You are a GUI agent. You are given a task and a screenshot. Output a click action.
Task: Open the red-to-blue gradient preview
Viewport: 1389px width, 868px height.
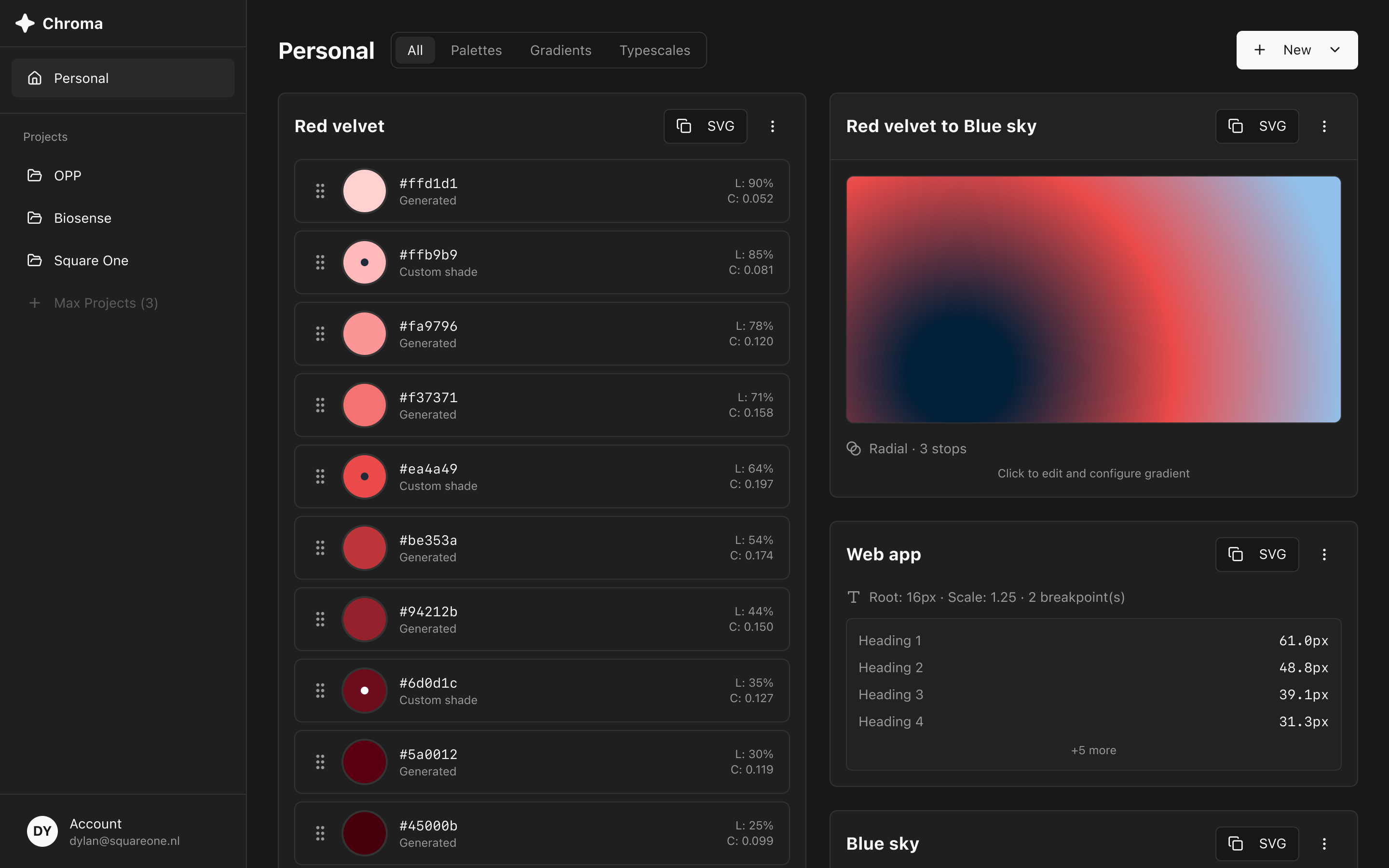pyautogui.click(x=1093, y=299)
